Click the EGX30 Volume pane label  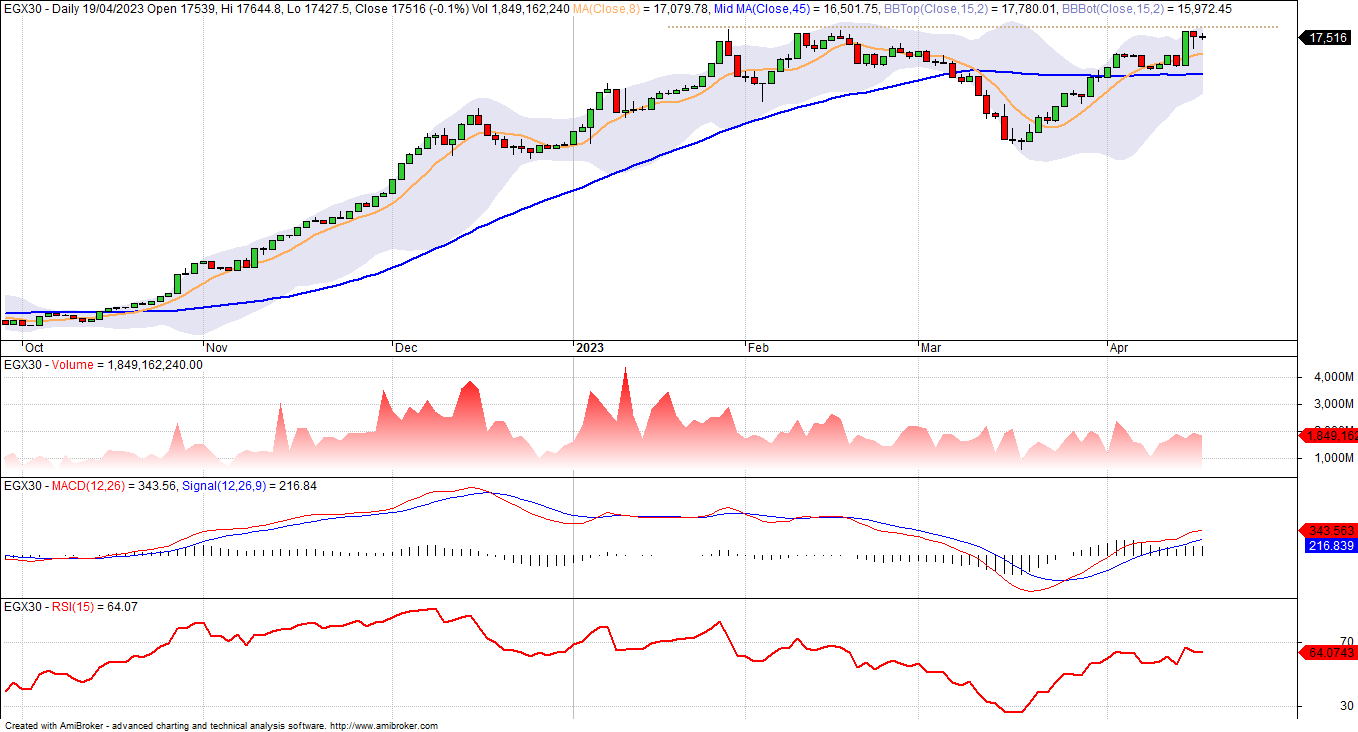click(x=70, y=365)
